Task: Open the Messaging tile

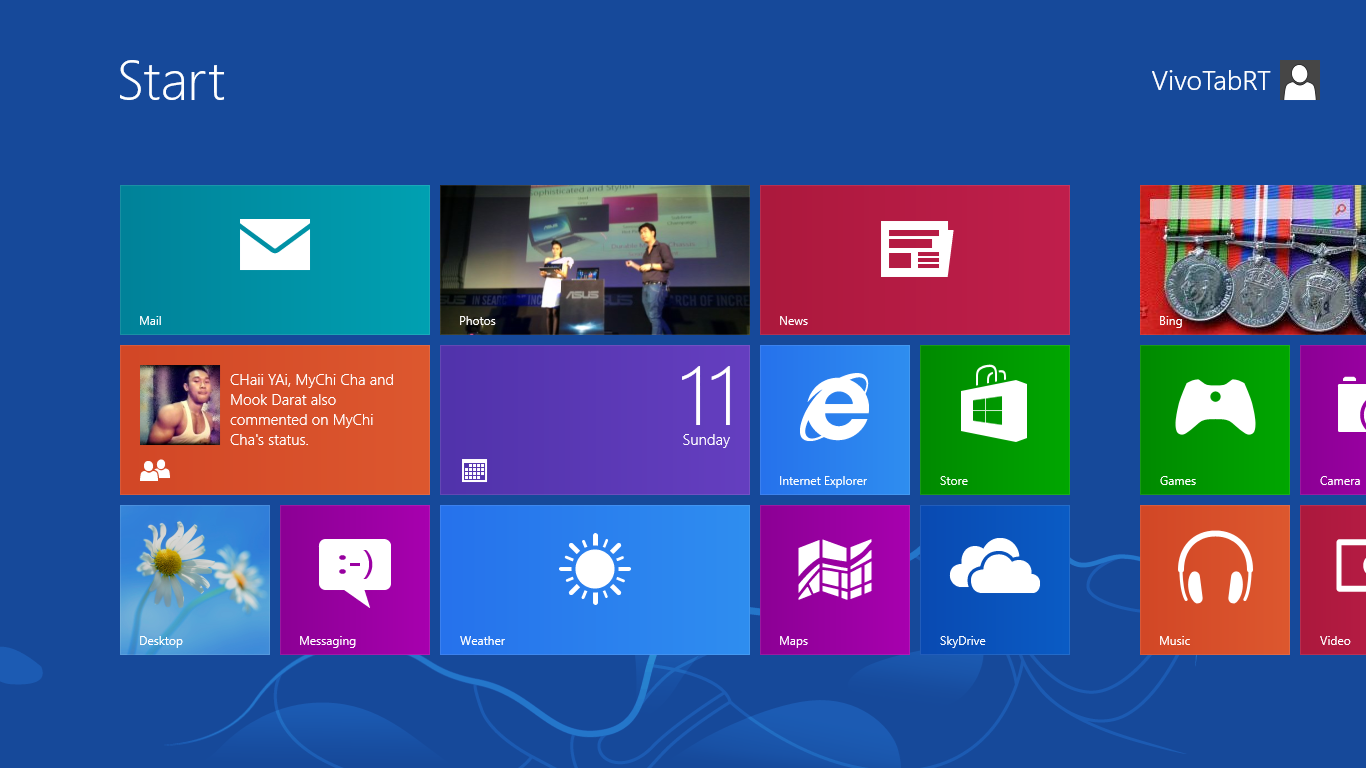Action: pos(355,580)
